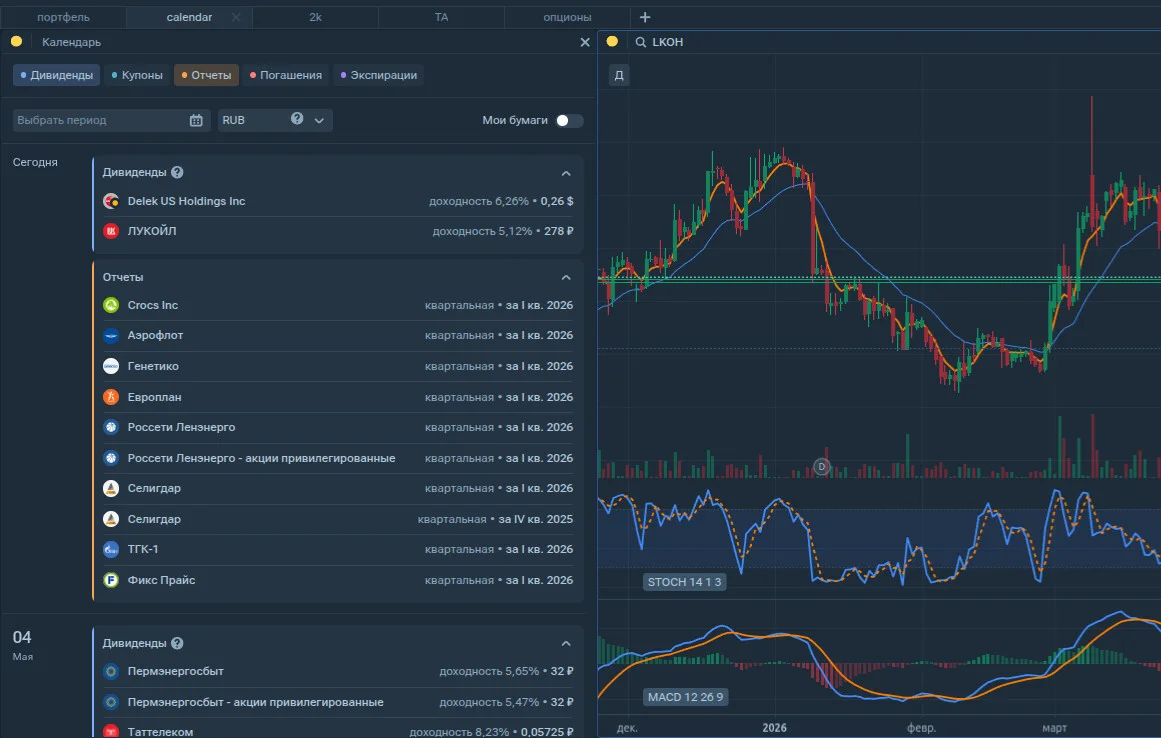
Task: Click the currency help question mark icon
Action: (297, 118)
